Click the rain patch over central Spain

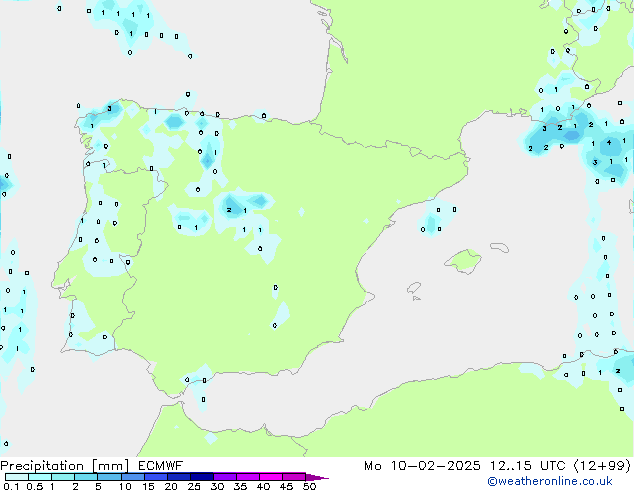[x=245, y=205]
